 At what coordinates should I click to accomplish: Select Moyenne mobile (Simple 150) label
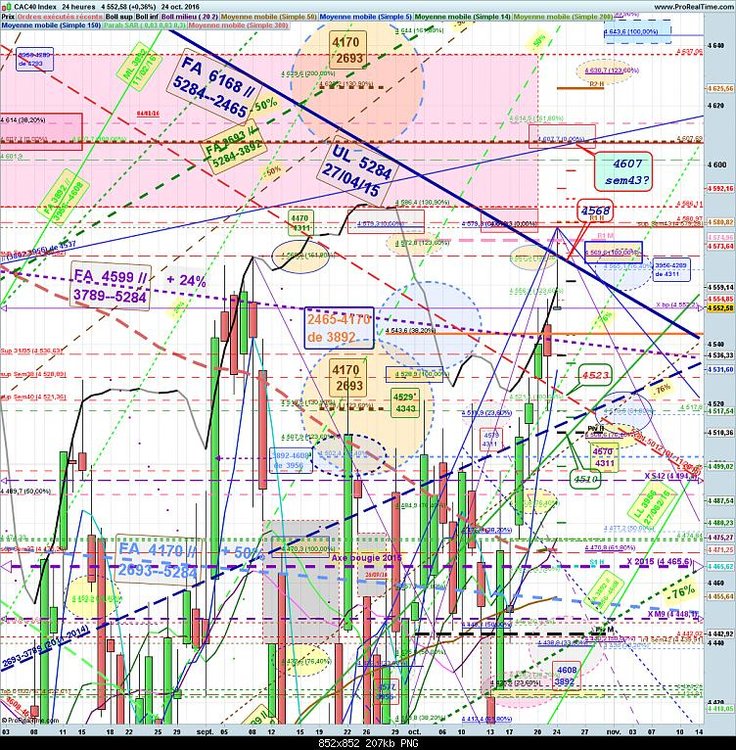coord(51,25)
